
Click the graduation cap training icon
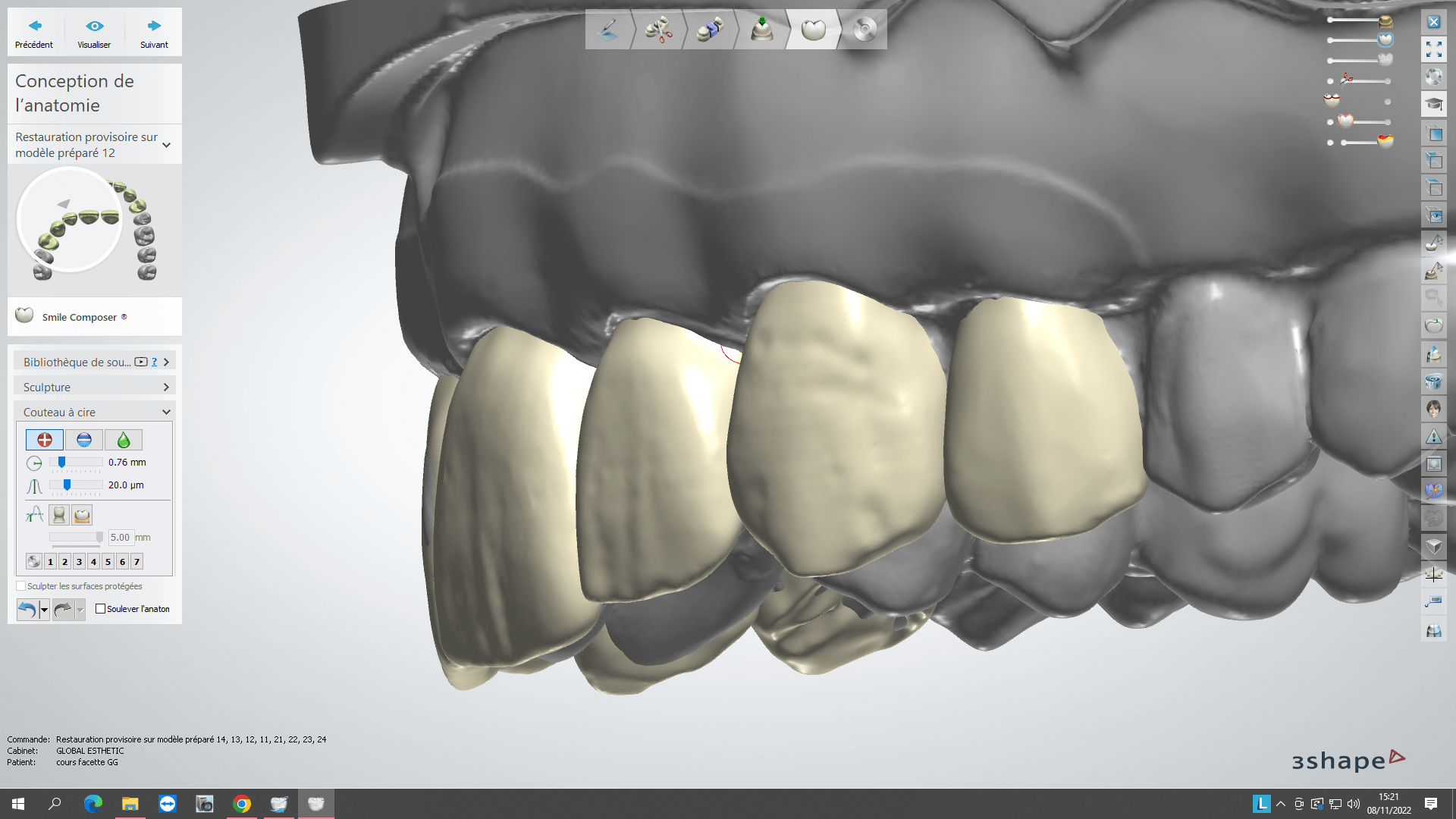click(1433, 104)
